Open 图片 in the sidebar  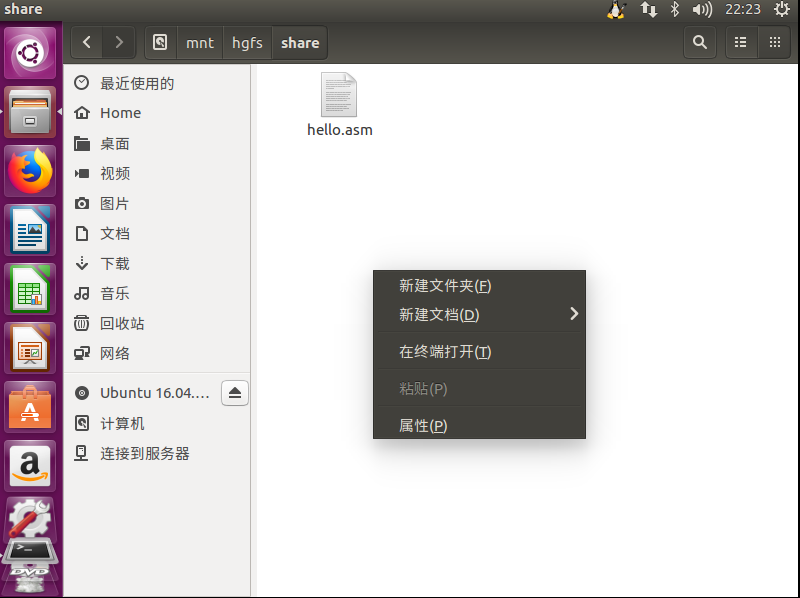[157, 204]
